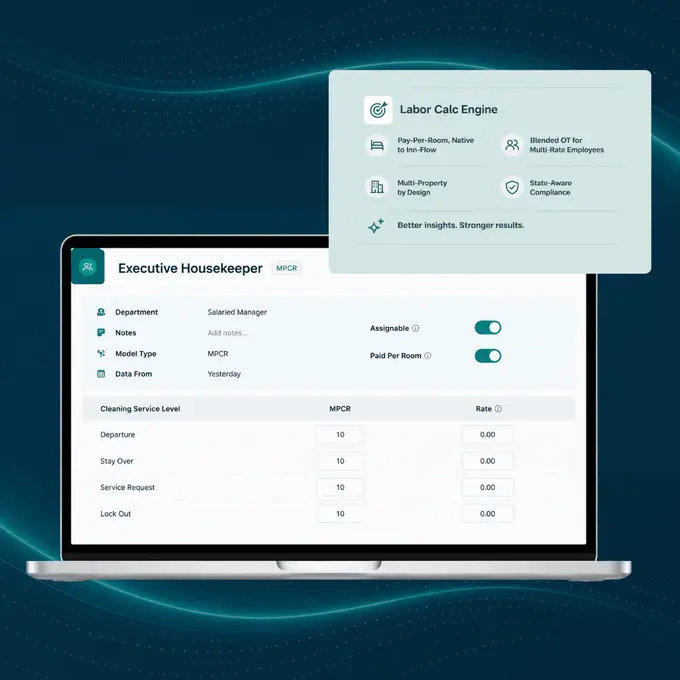Toggle the Assignable switch
Image resolution: width=680 pixels, height=680 pixels.
[x=488, y=327]
